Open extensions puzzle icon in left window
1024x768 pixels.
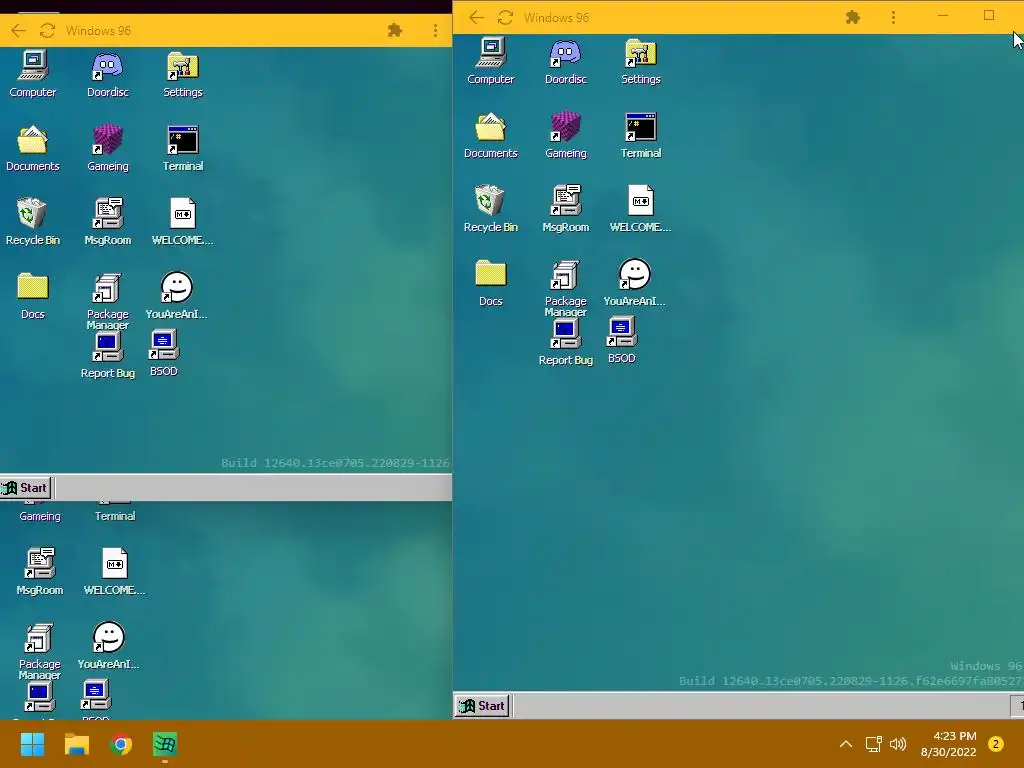pos(394,31)
